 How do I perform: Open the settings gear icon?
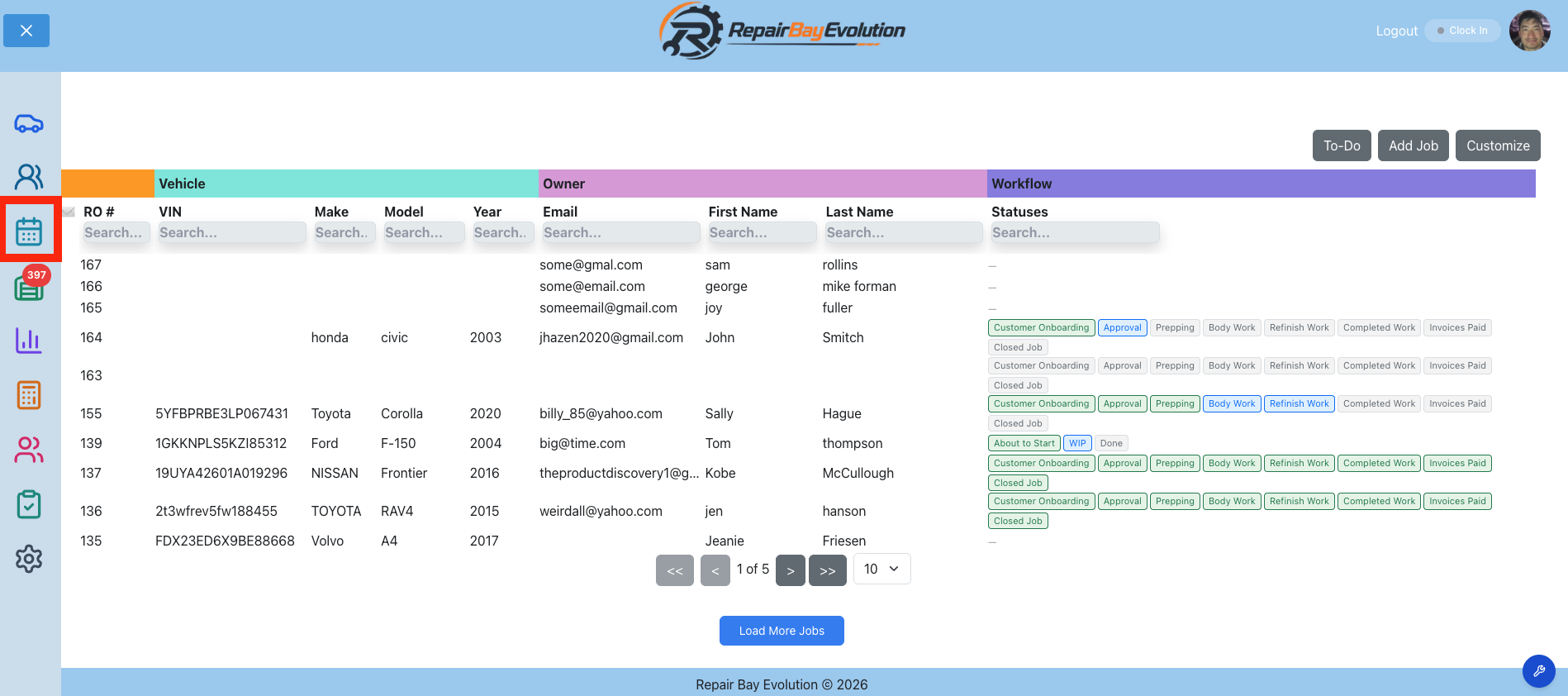point(29,559)
